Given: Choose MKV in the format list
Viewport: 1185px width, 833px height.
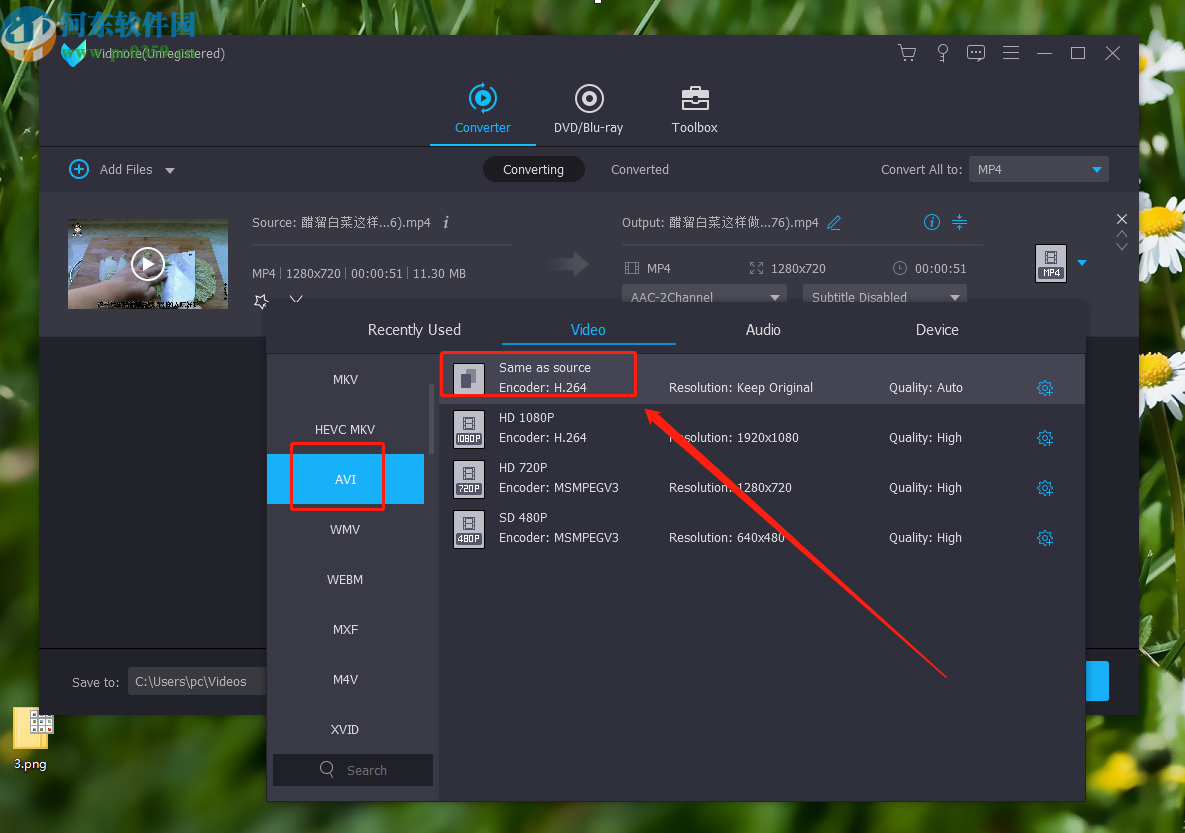Looking at the screenshot, I should pos(345,379).
